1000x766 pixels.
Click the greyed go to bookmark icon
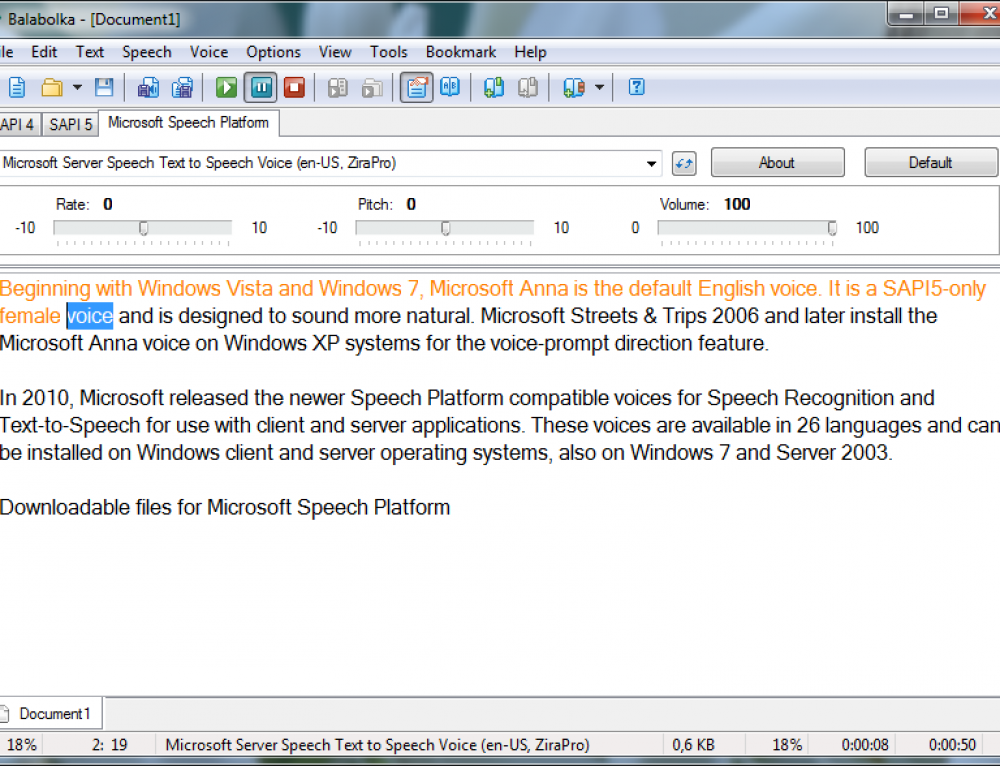coord(528,87)
